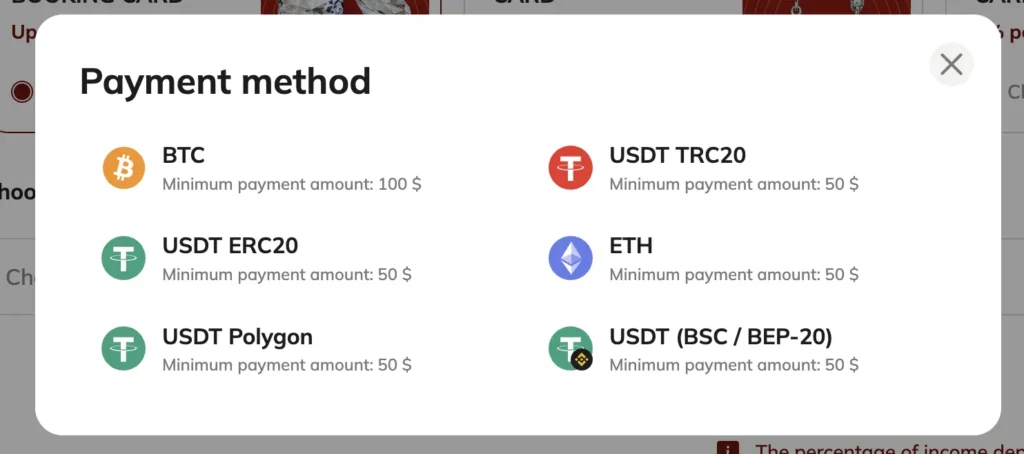Click the minimum payment text under USDT Polygon
Image resolution: width=1024 pixels, height=454 pixels.
286,365
